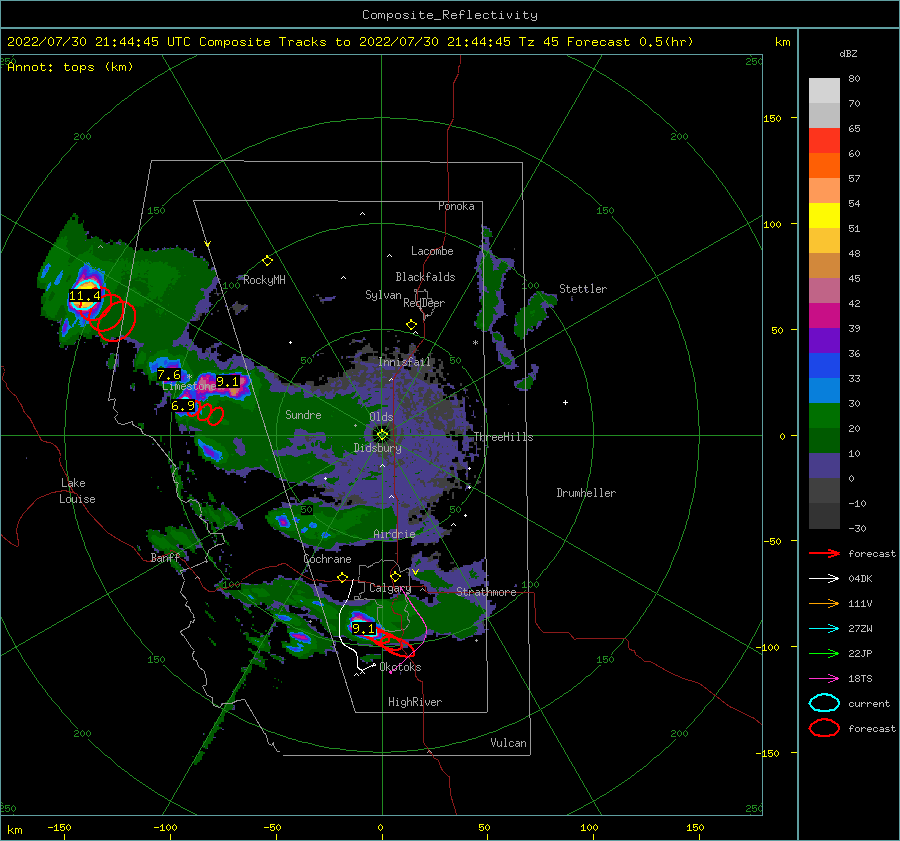Click the yellow diamond marker south of Cochrane

point(342,577)
